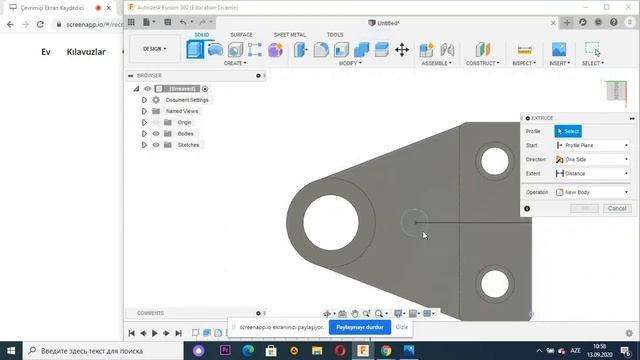Switch to the TOOLS tab

click(x=335, y=35)
